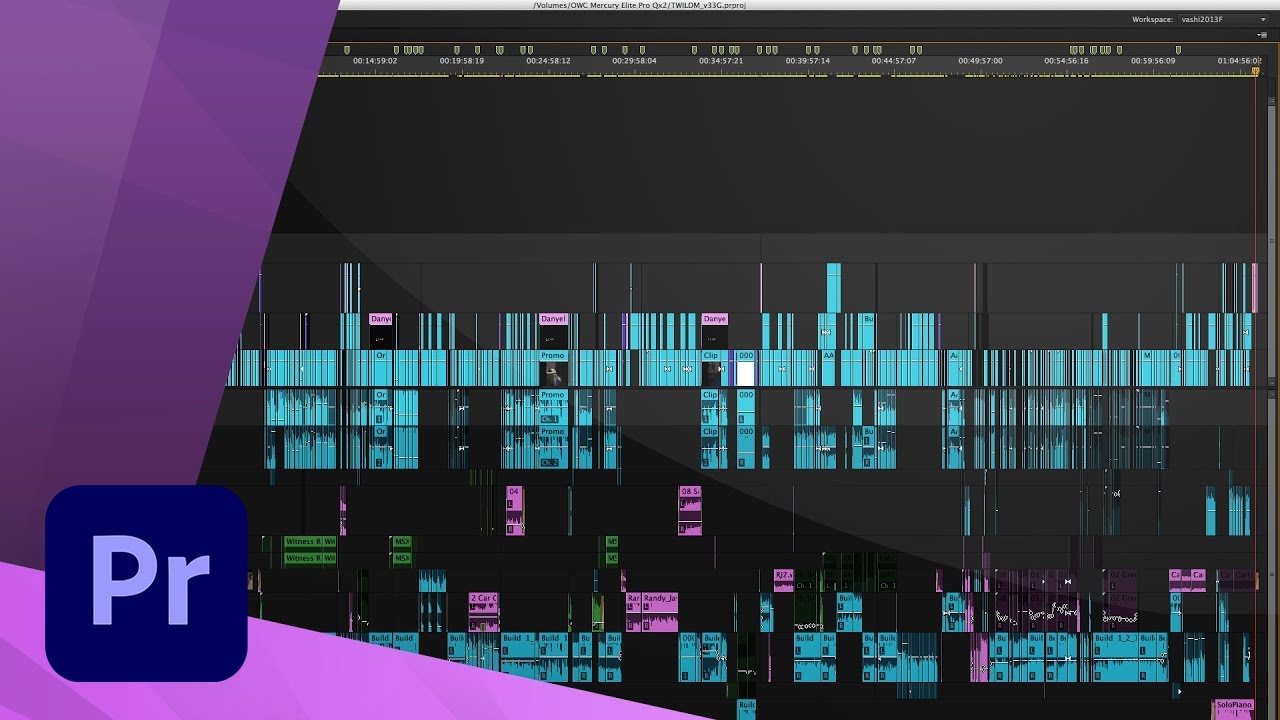This screenshot has height=720, width=1280.
Task: Select the pink RJ2 clip
Action: point(783,580)
